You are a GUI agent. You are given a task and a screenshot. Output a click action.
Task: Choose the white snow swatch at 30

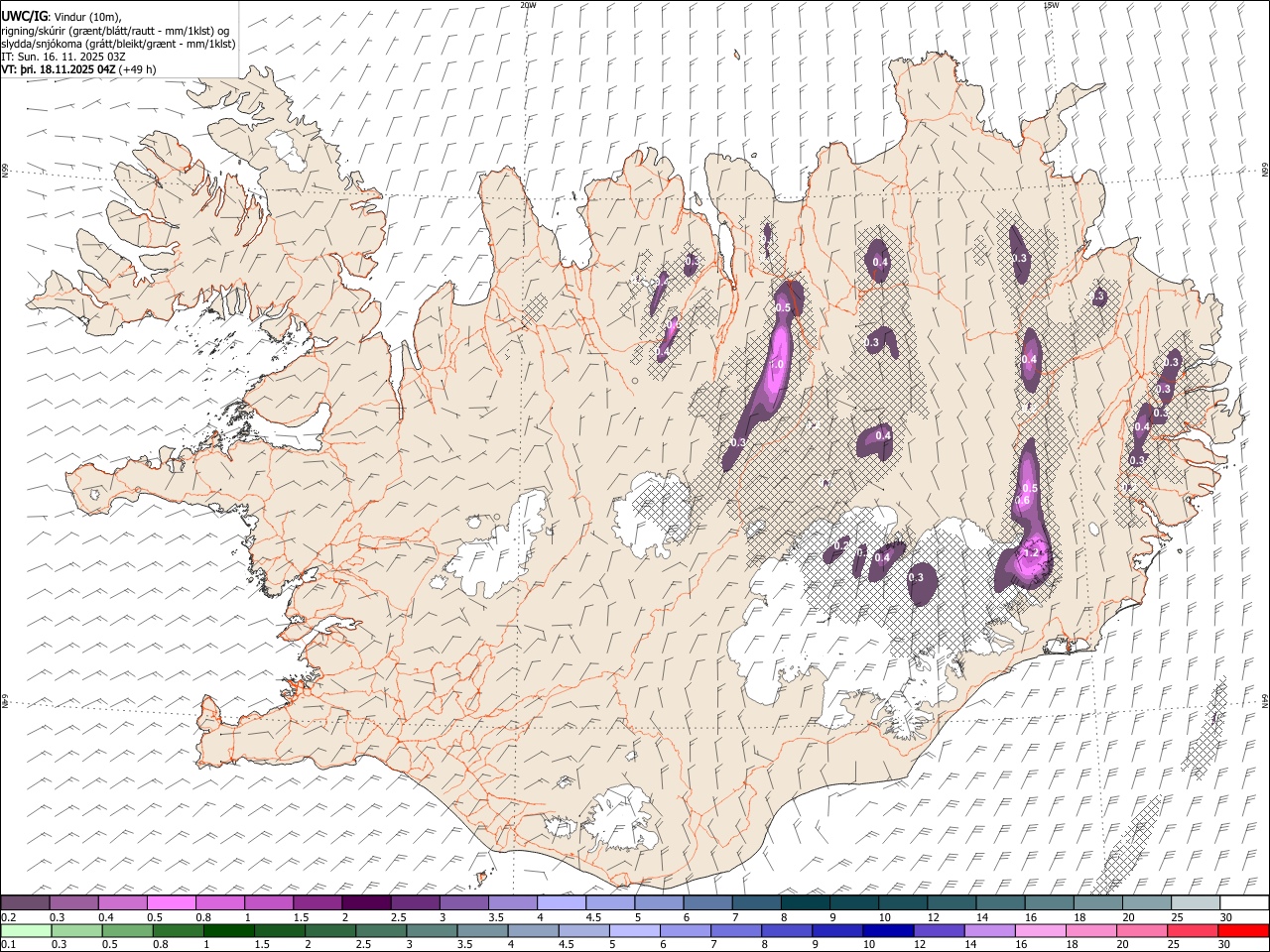(1244, 902)
